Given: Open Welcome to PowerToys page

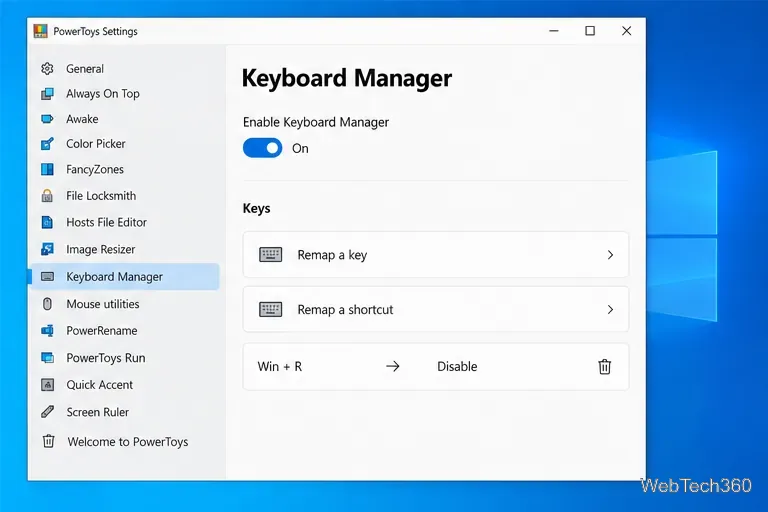Looking at the screenshot, I should 128,442.
